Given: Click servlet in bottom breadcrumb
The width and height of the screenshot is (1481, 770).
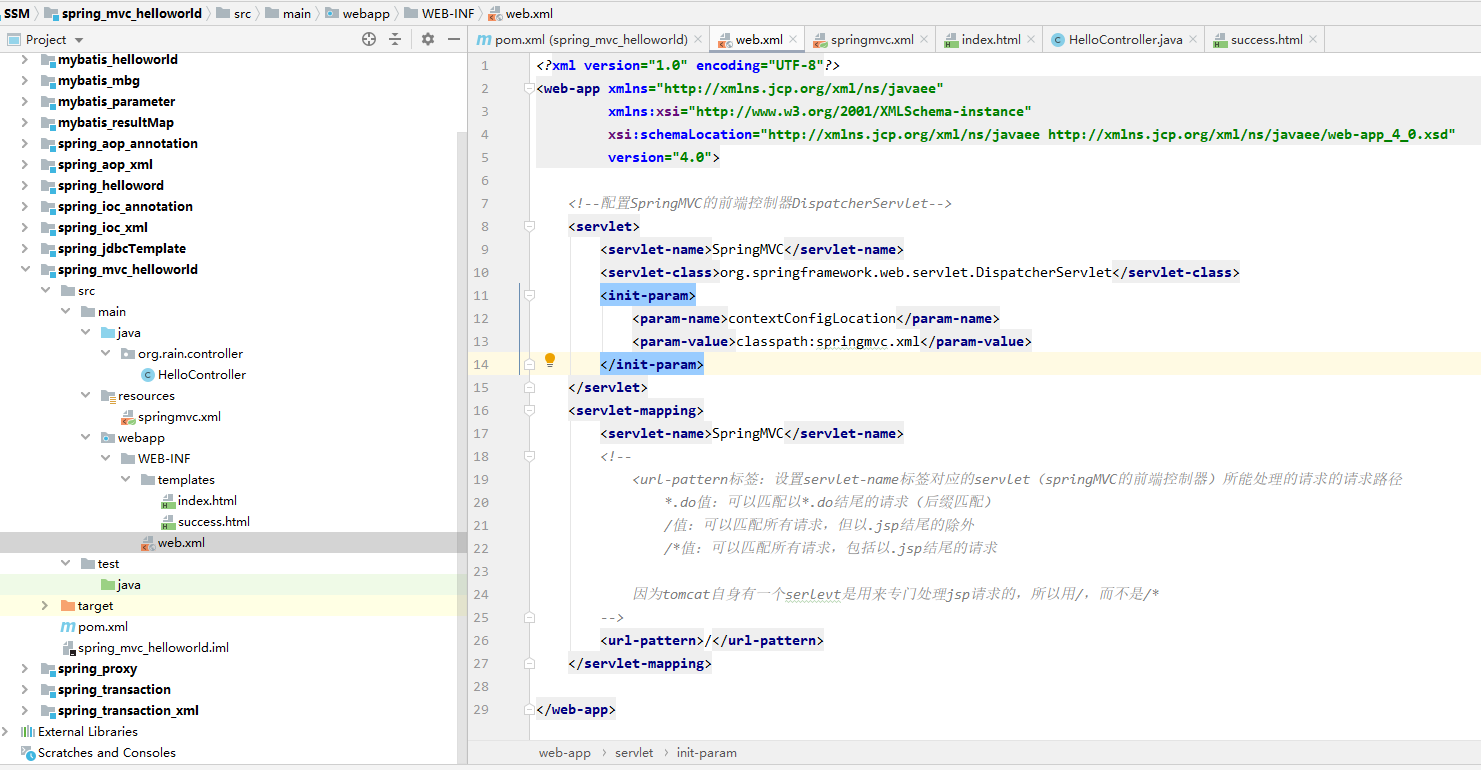Looking at the screenshot, I should tap(634, 753).
